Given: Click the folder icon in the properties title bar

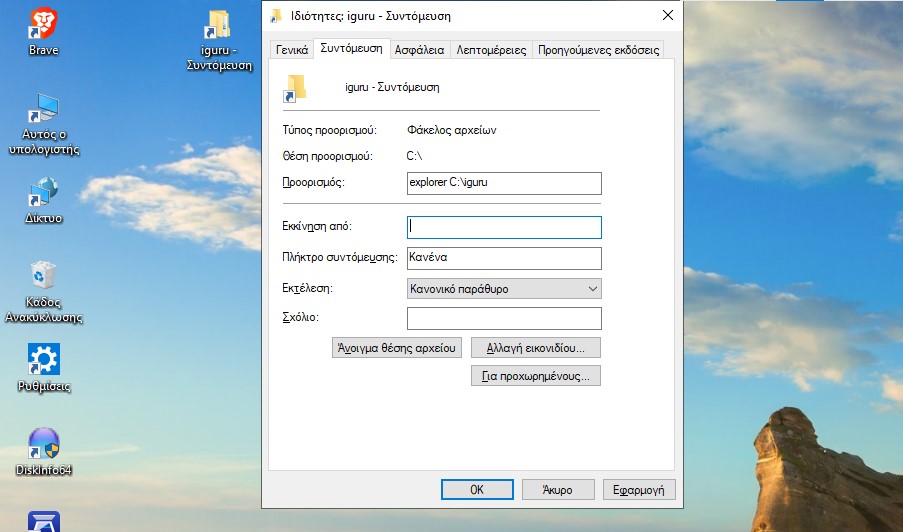Looking at the screenshot, I should click(x=276, y=16).
